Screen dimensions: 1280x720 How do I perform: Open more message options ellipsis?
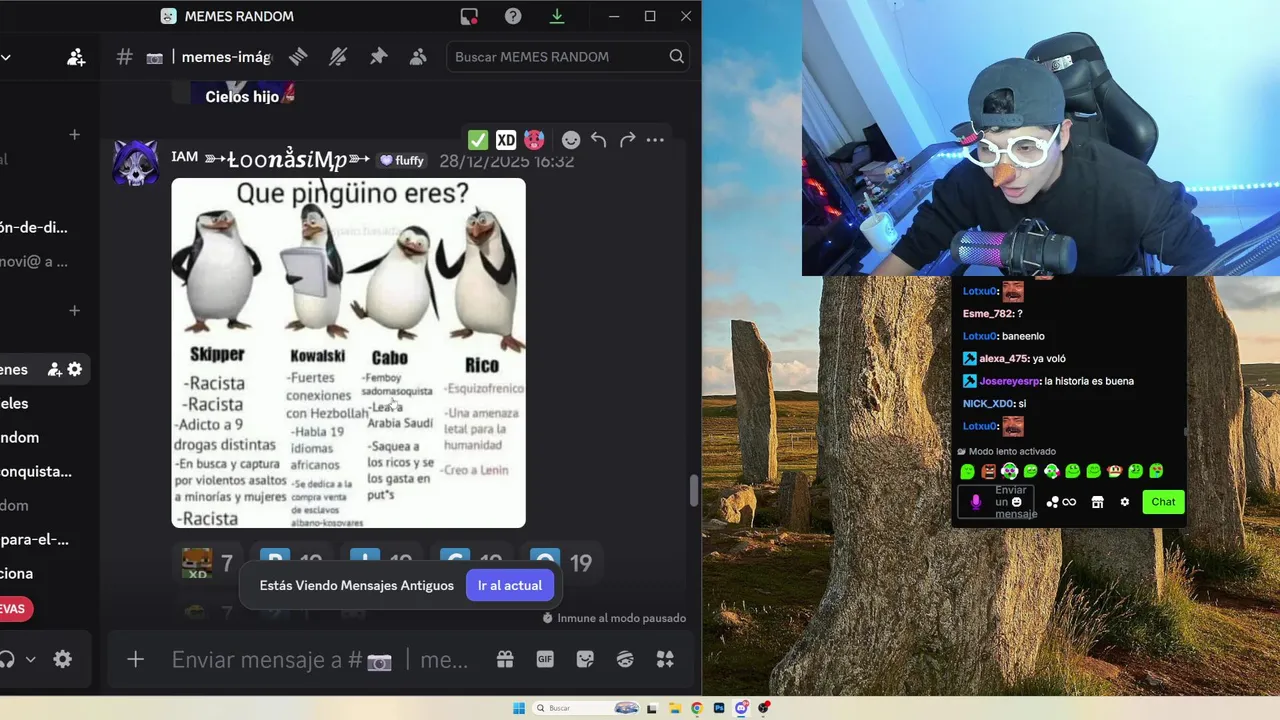point(655,140)
